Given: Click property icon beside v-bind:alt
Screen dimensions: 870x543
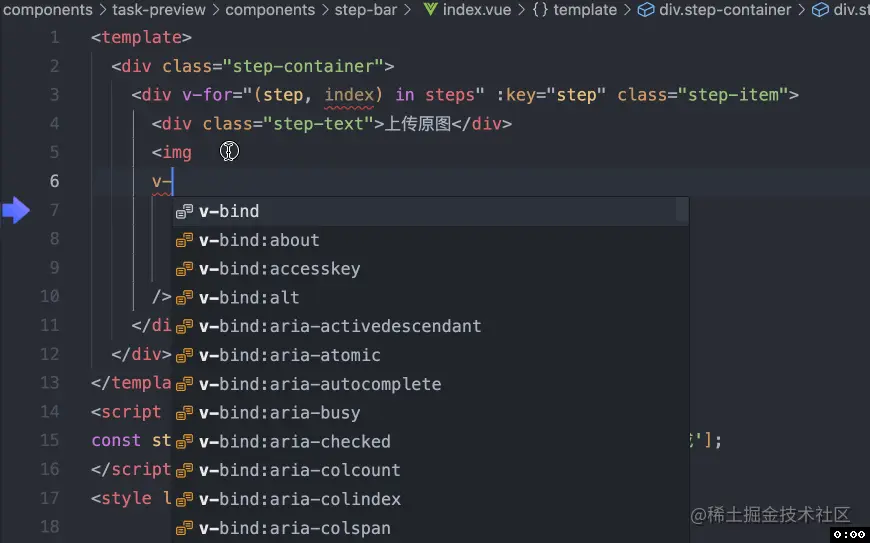Looking at the screenshot, I should [x=184, y=298].
